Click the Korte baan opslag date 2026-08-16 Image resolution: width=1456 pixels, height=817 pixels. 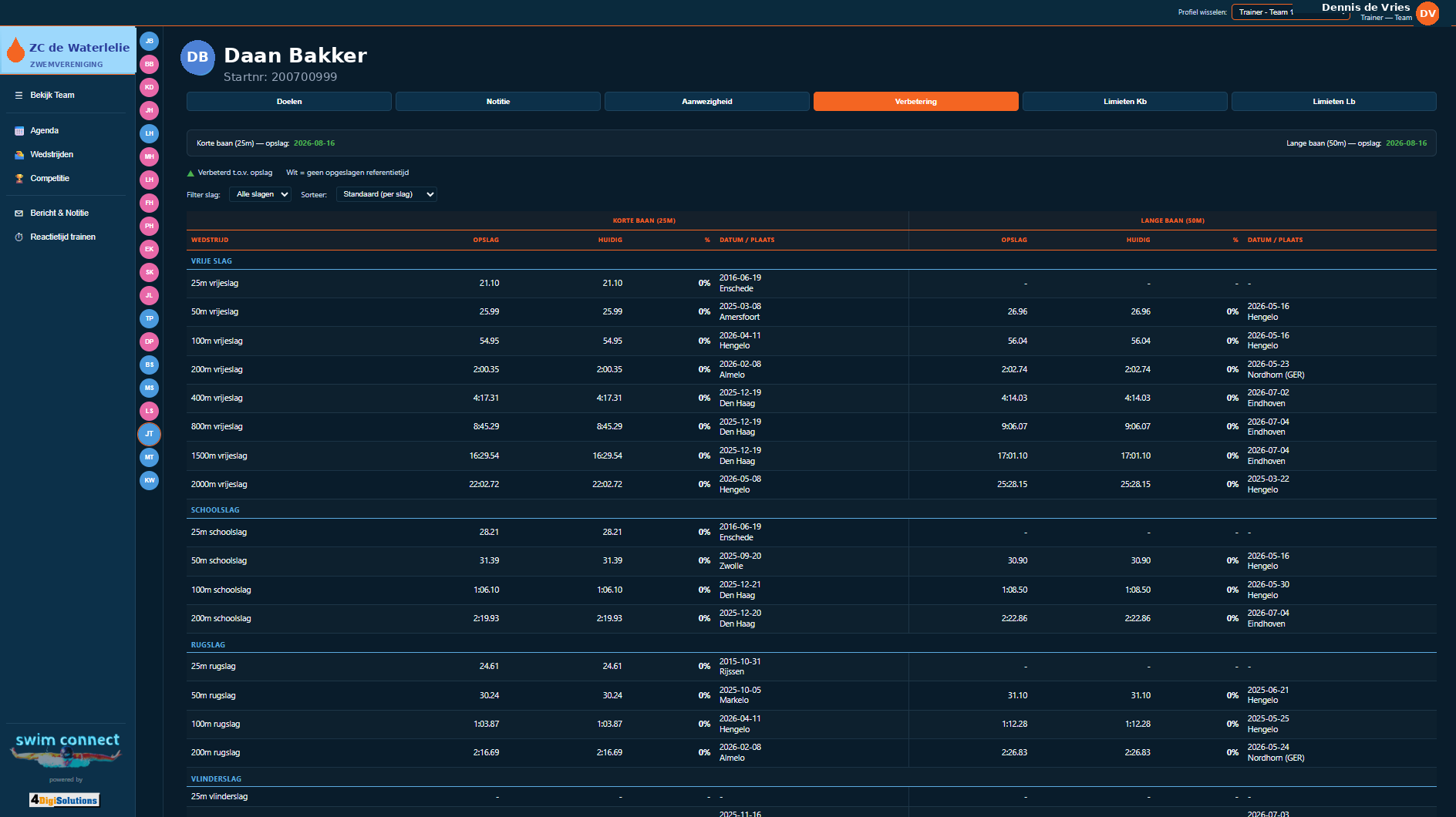[x=314, y=143]
